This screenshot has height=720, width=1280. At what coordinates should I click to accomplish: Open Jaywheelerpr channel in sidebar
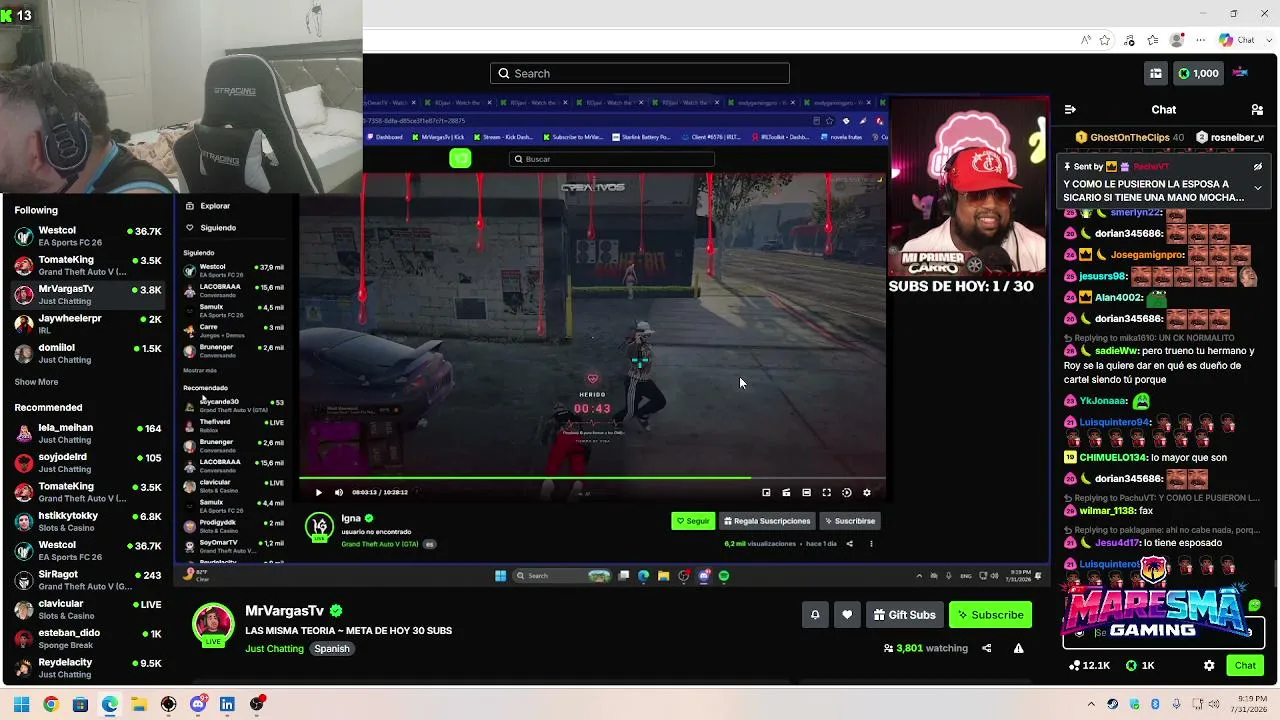coord(87,324)
